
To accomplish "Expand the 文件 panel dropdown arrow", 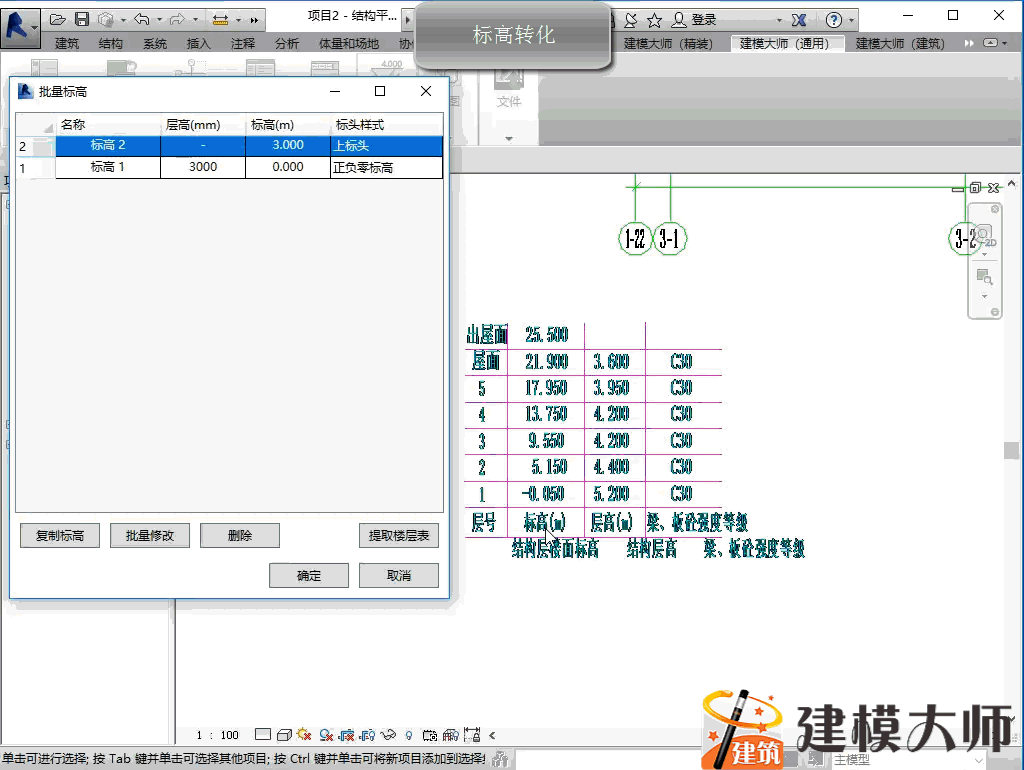I will pyautogui.click(x=509, y=138).
